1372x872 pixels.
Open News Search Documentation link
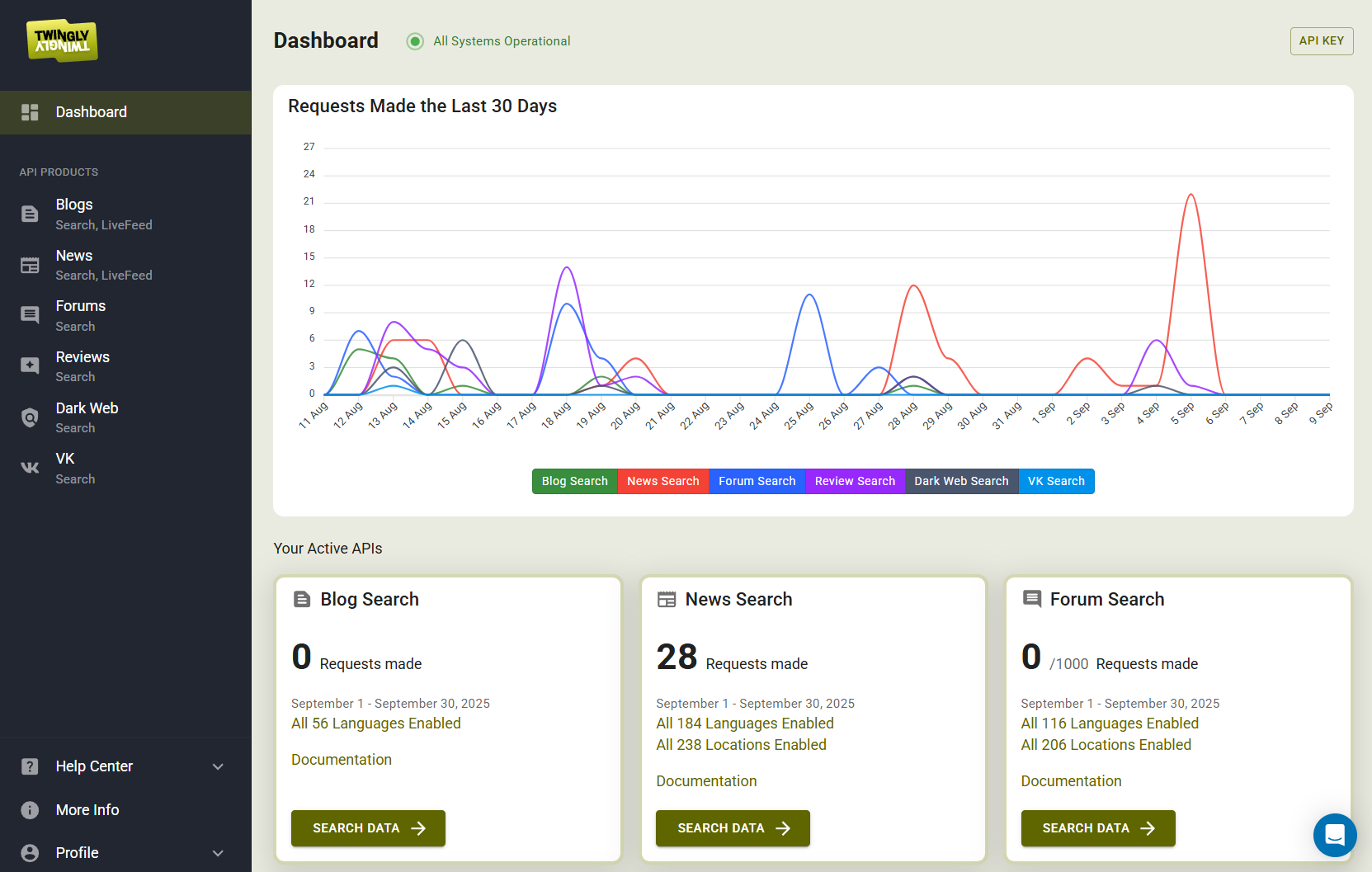(706, 781)
